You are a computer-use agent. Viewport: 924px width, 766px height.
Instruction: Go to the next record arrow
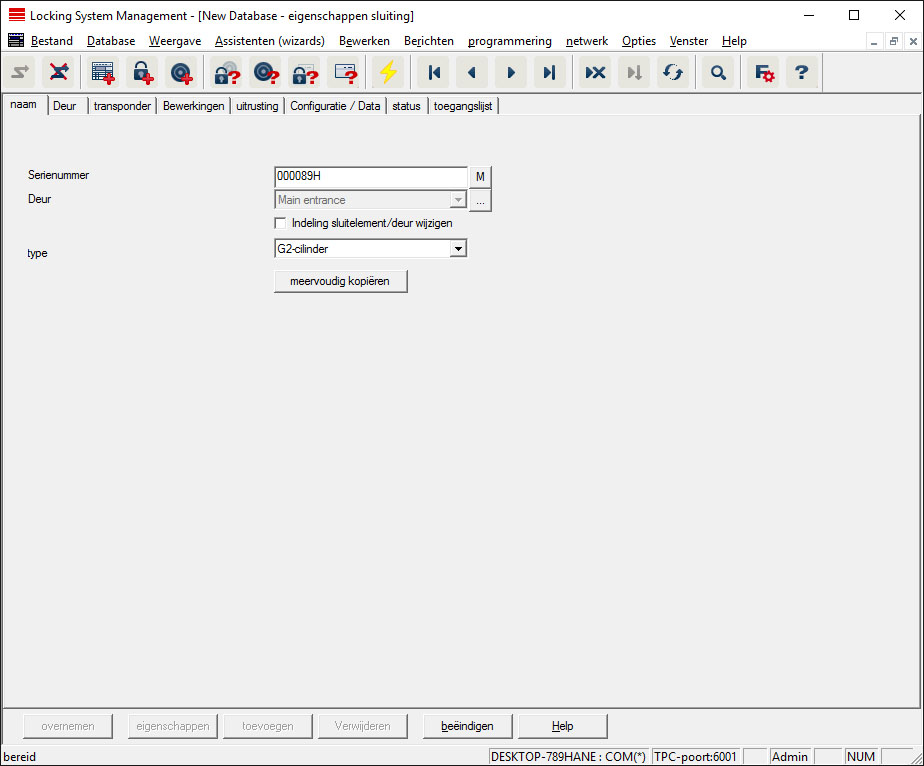[511, 73]
